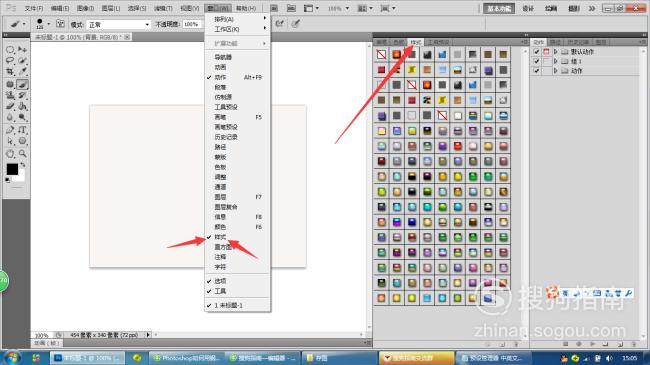Image resolution: width=650 pixels, height=365 pixels.
Task: Select the History Brush tool
Action: click(22, 95)
